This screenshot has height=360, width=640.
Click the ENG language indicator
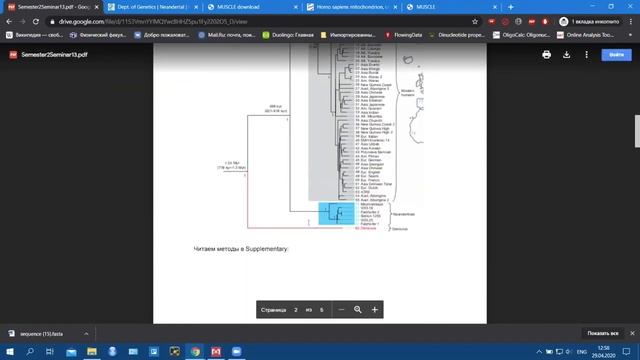582,351
